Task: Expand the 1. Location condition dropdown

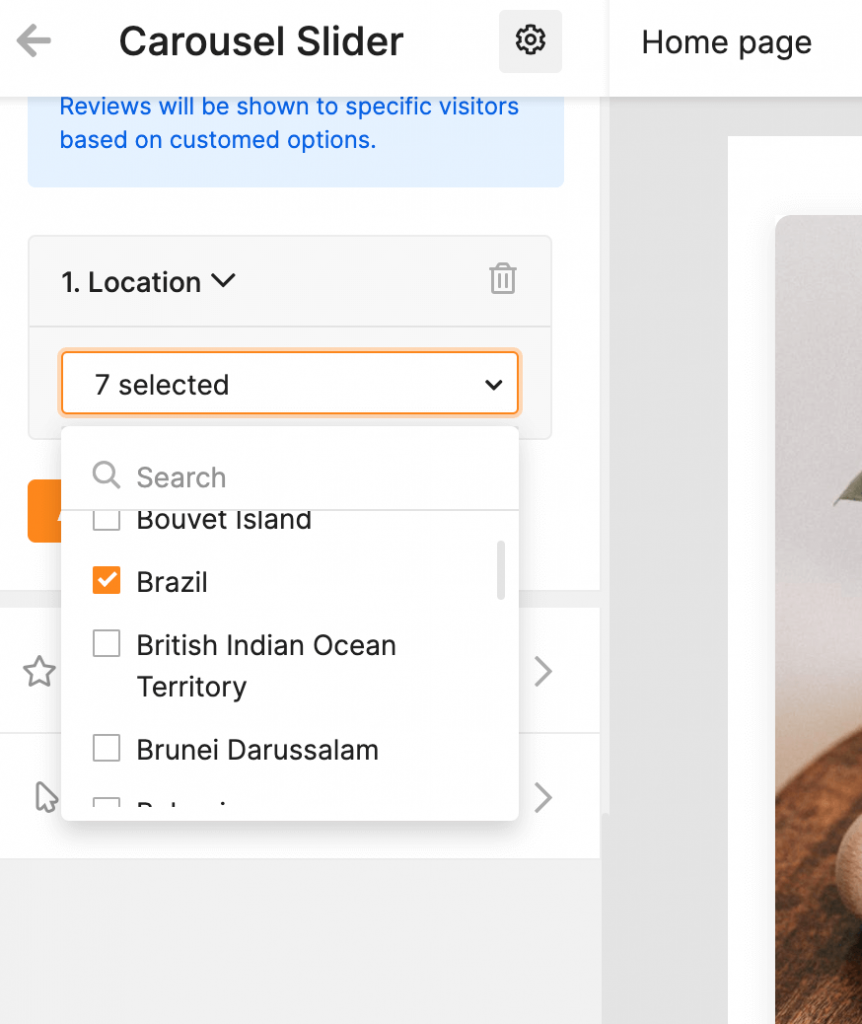Action: pyautogui.click(x=148, y=282)
